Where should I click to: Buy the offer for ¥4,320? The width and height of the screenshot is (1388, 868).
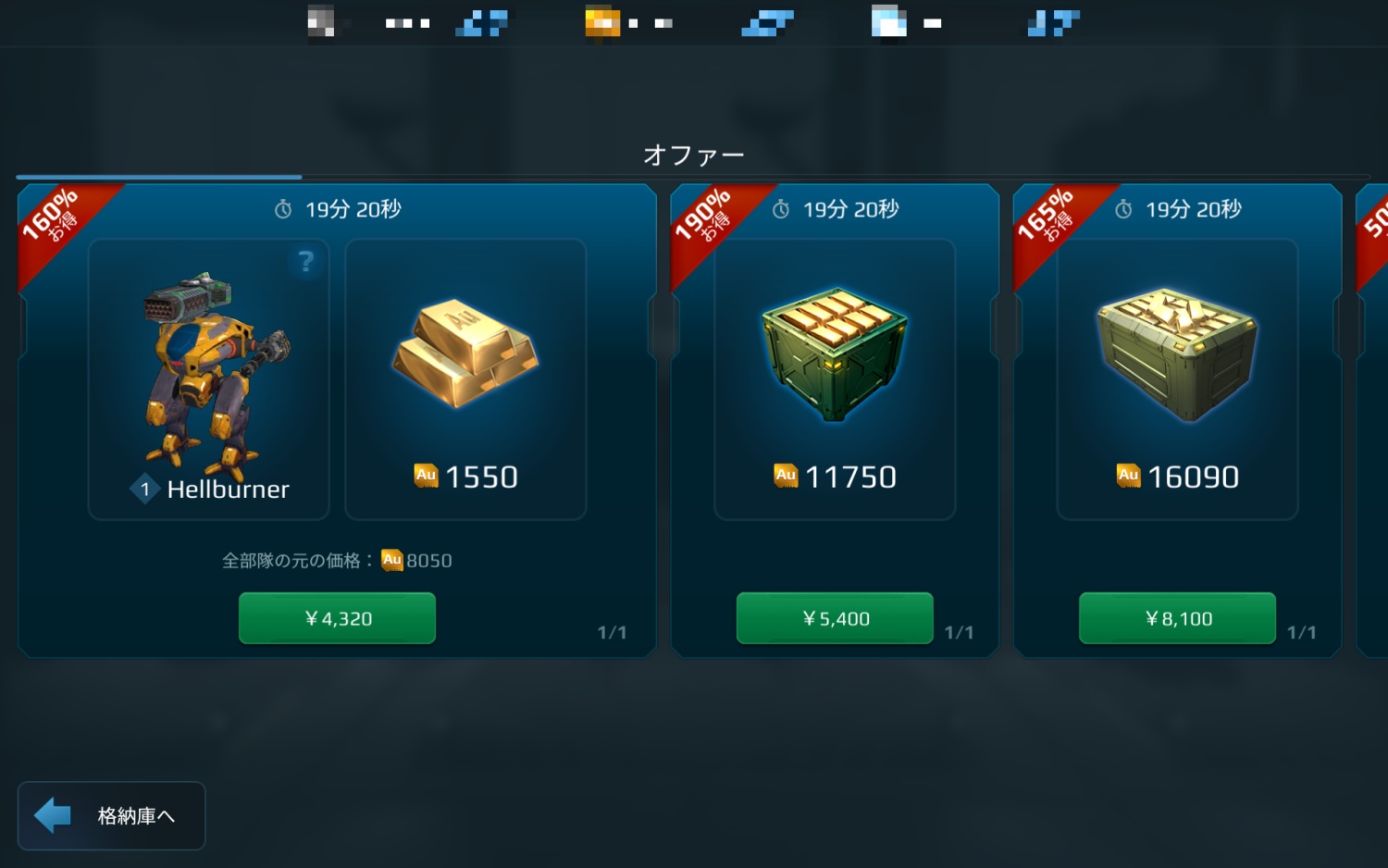[337, 618]
